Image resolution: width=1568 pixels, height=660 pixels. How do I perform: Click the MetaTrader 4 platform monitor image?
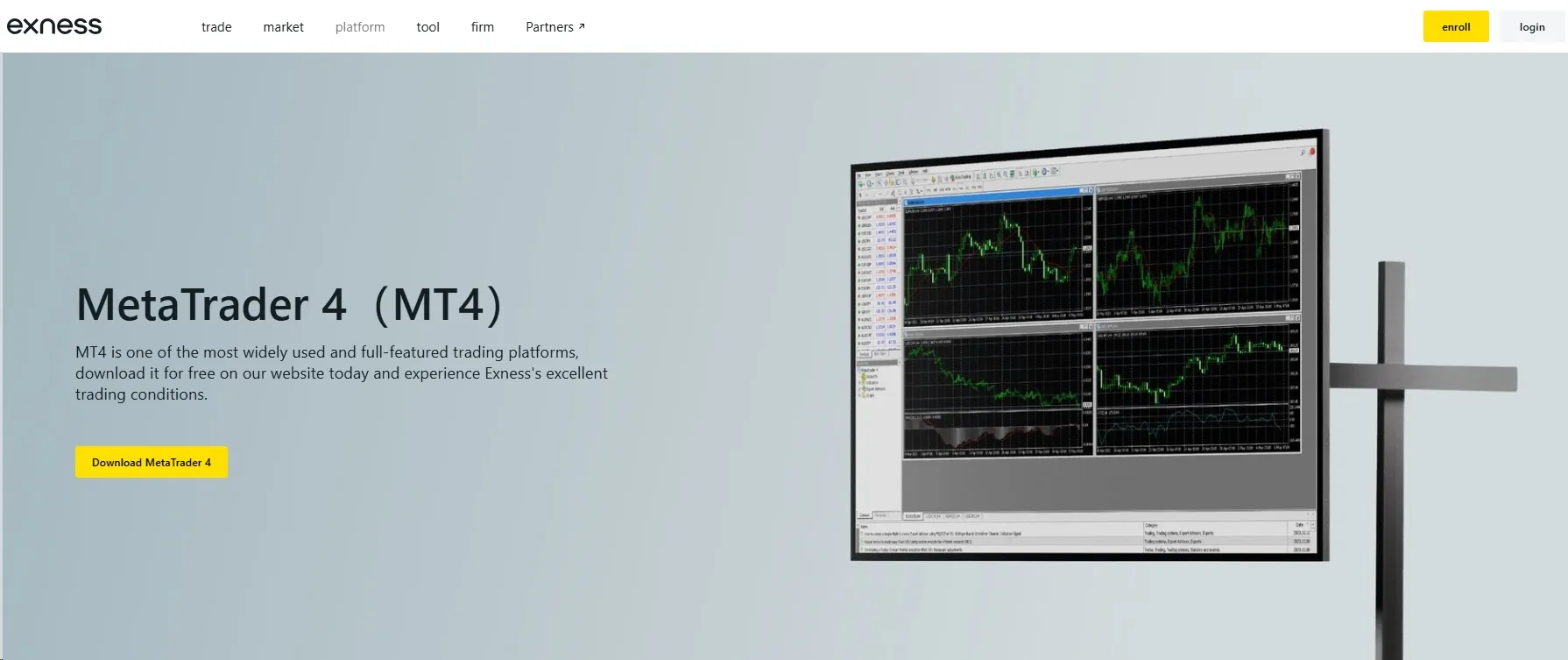point(1090,345)
